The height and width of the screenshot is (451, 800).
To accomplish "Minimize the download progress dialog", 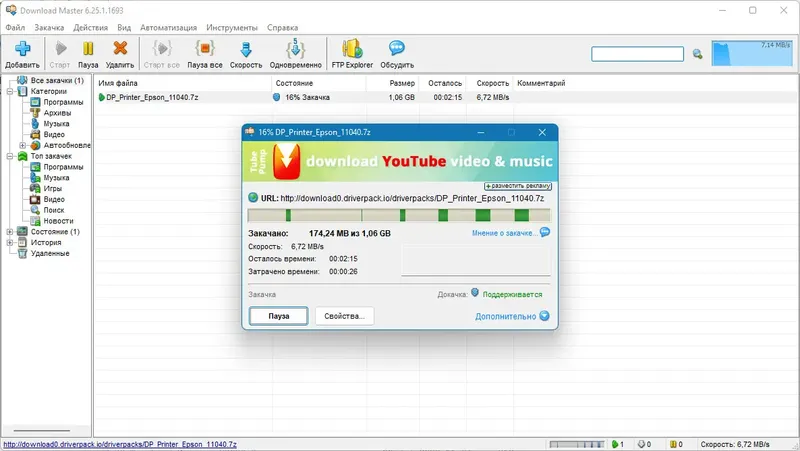I will coord(481,132).
